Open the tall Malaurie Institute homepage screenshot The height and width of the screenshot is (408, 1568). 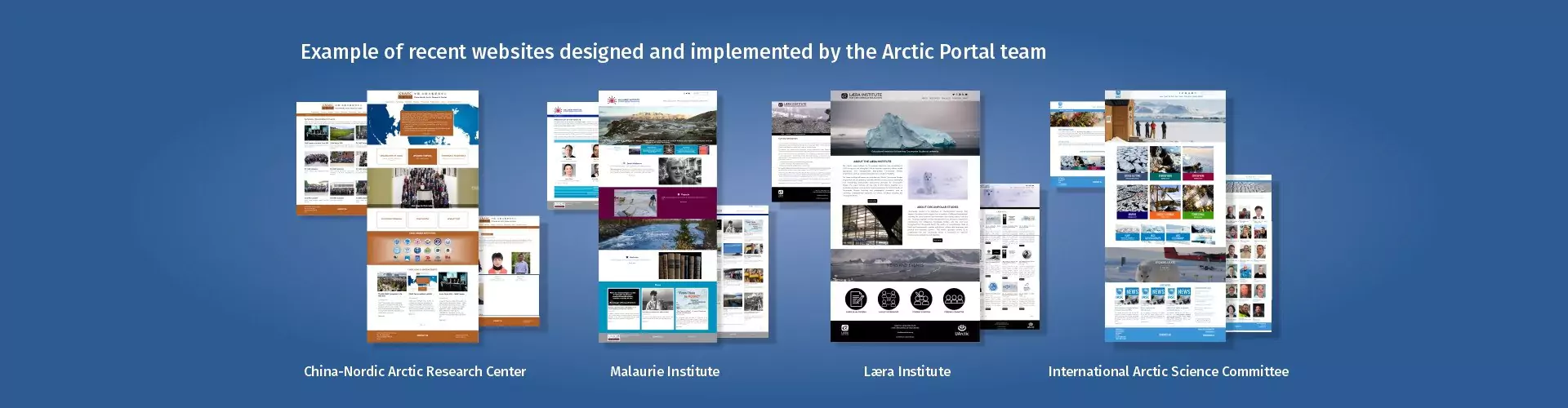click(x=657, y=216)
